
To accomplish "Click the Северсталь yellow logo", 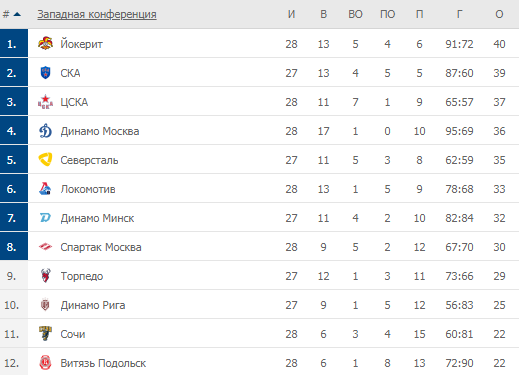I will [45, 160].
